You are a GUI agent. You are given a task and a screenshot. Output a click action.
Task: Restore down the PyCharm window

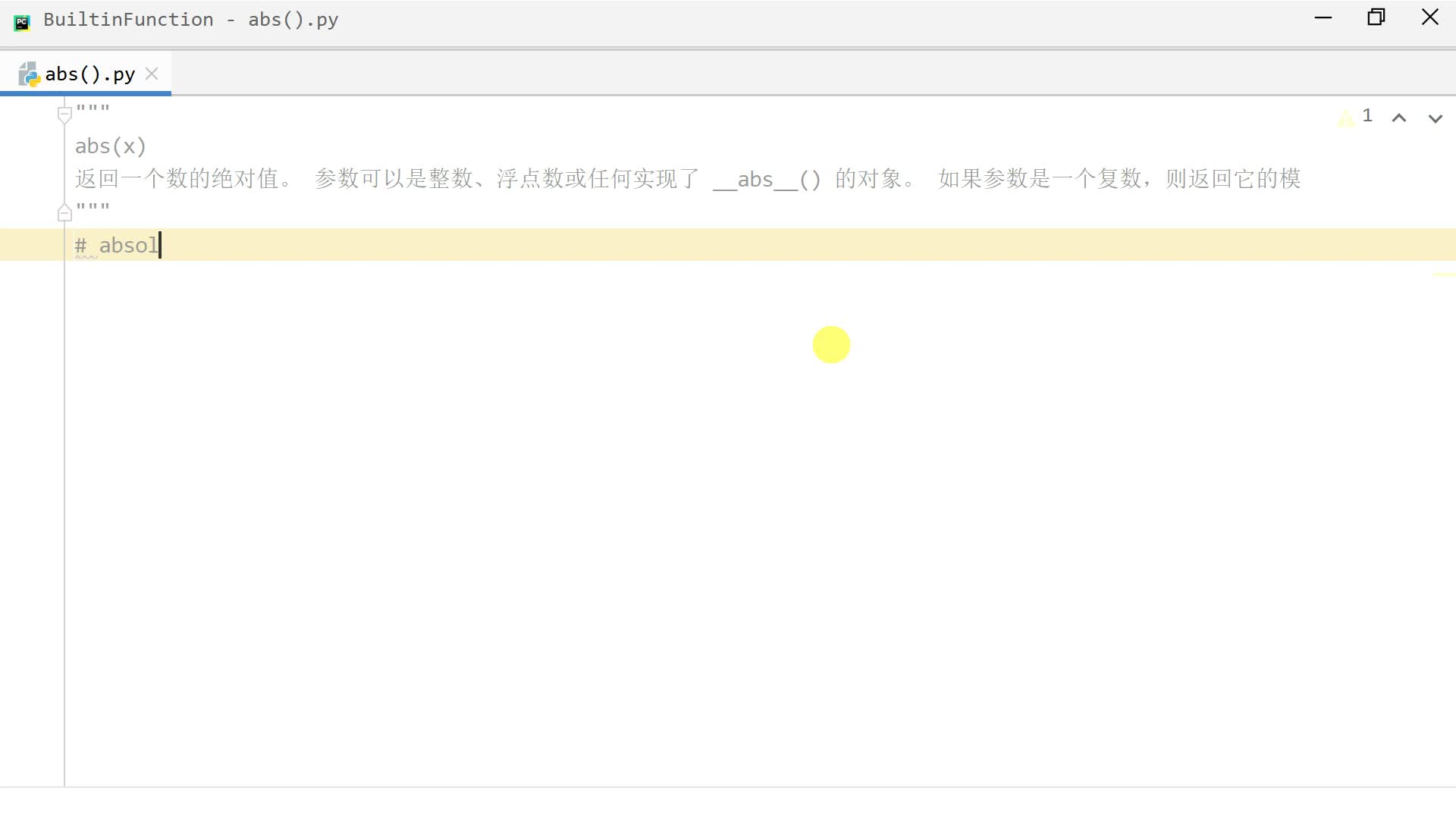[x=1376, y=17]
